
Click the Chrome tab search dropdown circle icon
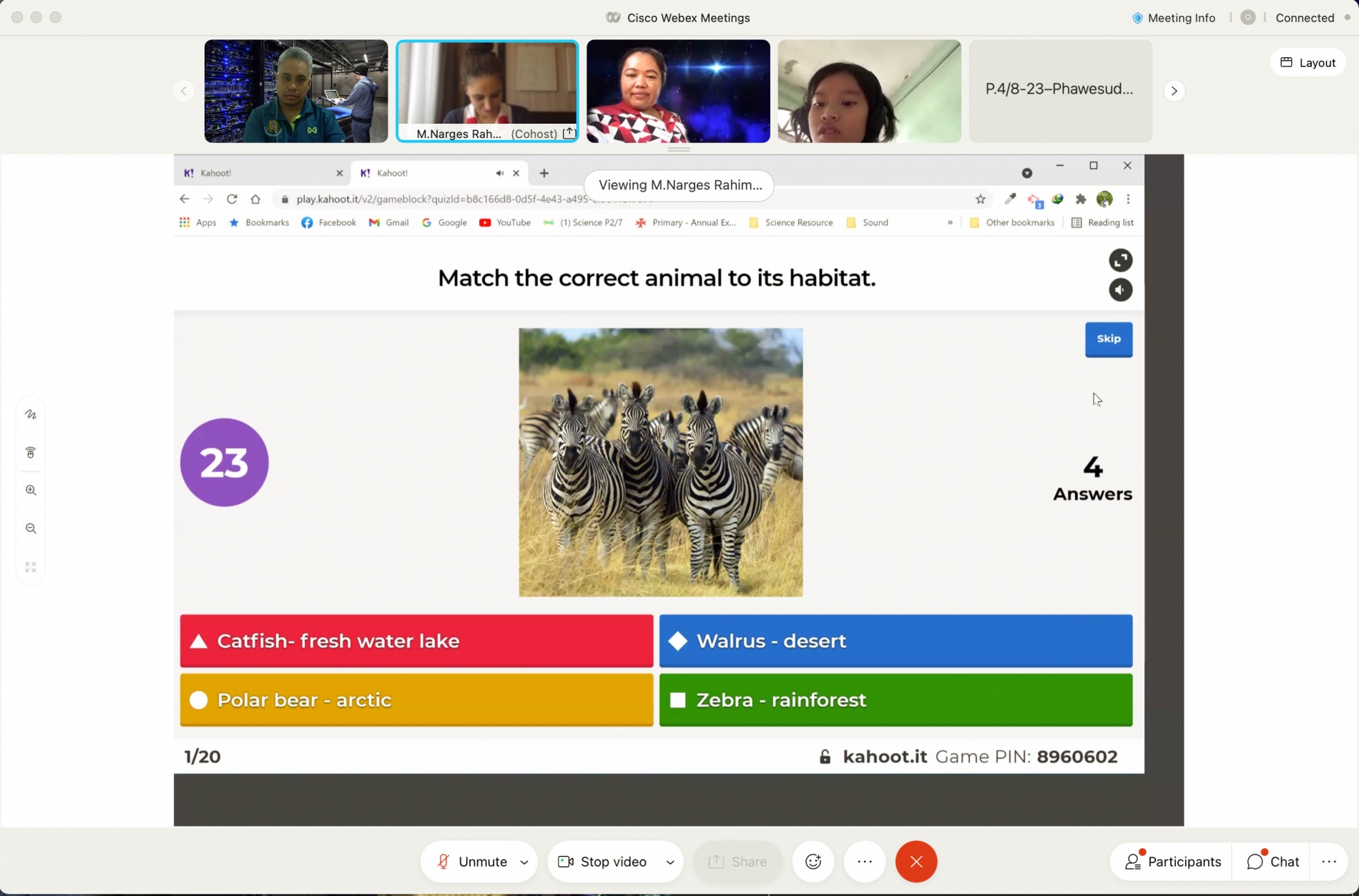coord(1027,173)
